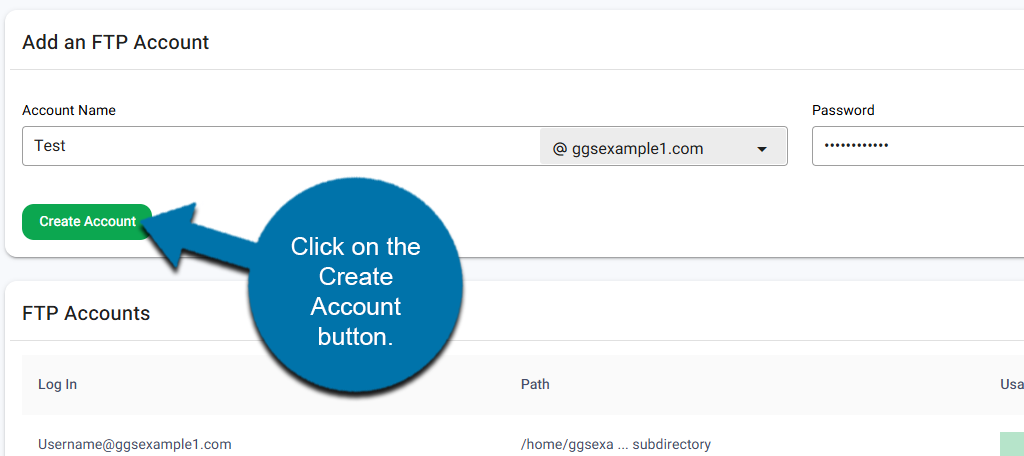
Task: Click the word Test in Account Name
Action: point(50,146)
